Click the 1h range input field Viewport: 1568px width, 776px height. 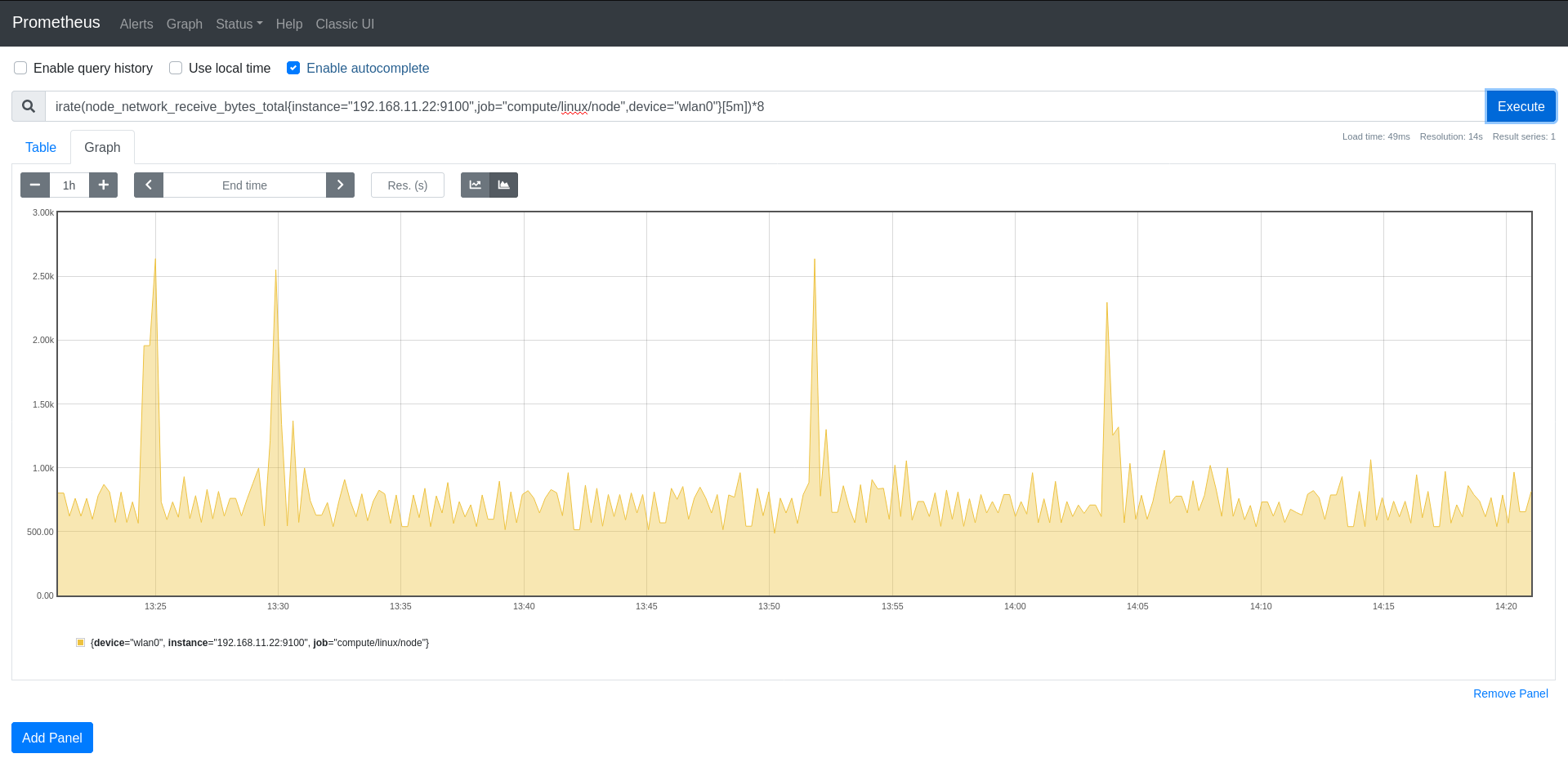[x=69, y=185]
